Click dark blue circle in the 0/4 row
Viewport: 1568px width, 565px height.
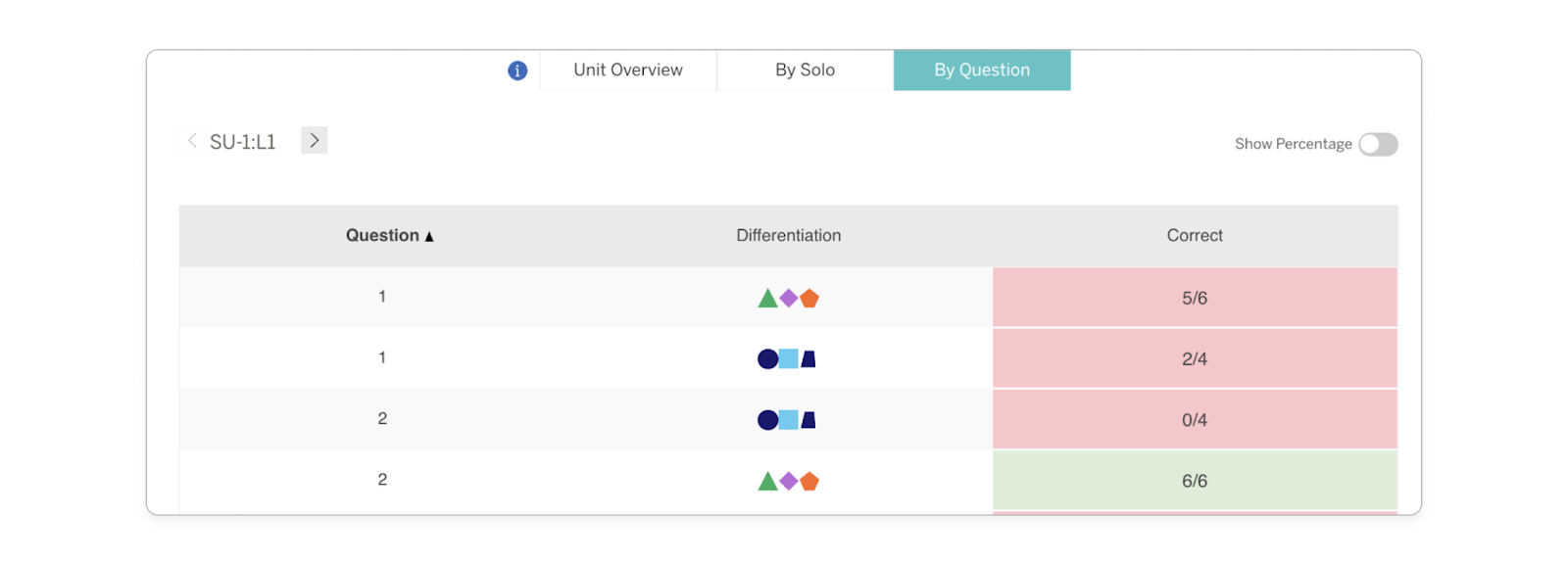point(768,420)
